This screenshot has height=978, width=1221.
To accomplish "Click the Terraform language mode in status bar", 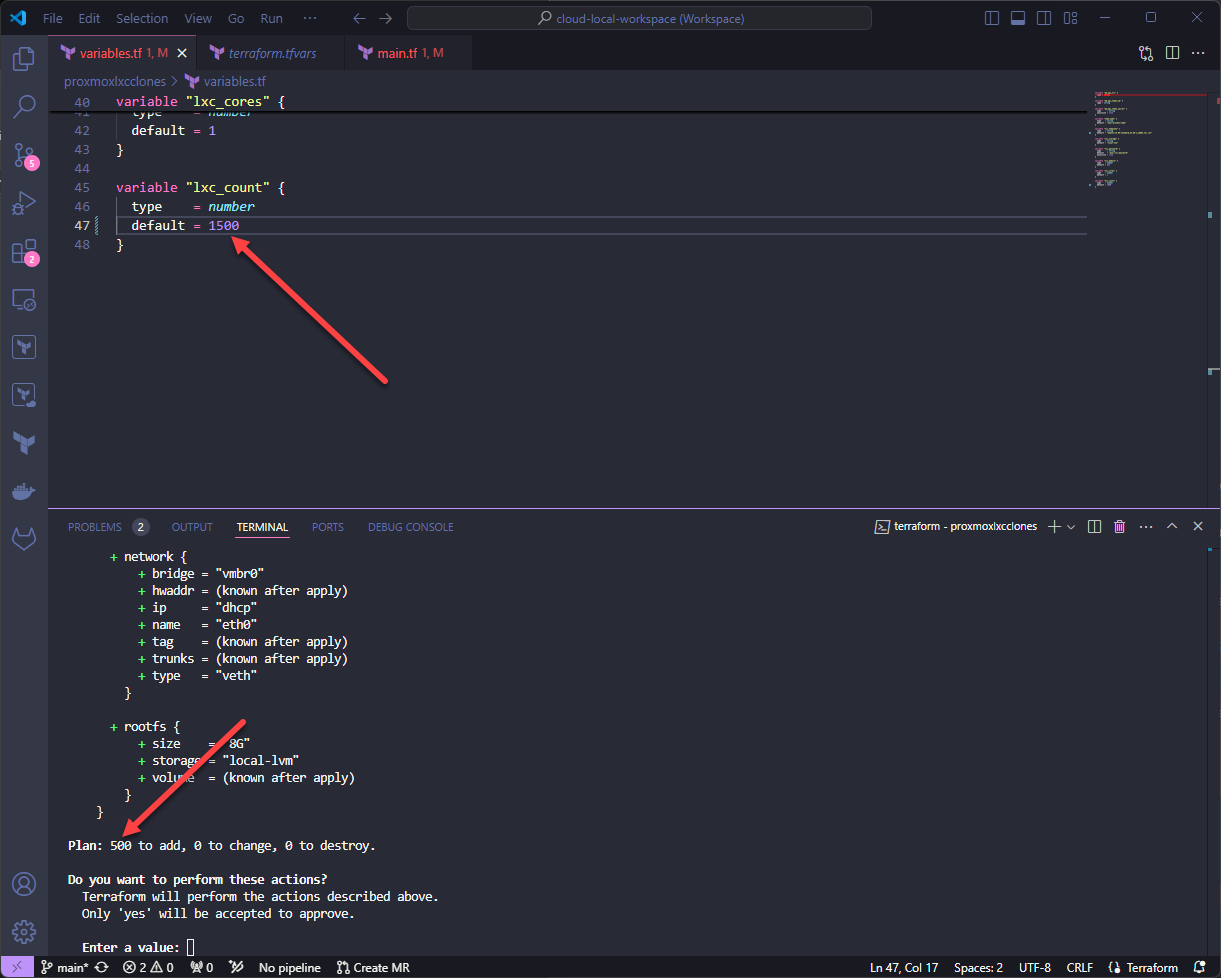I will [1144, 967].
